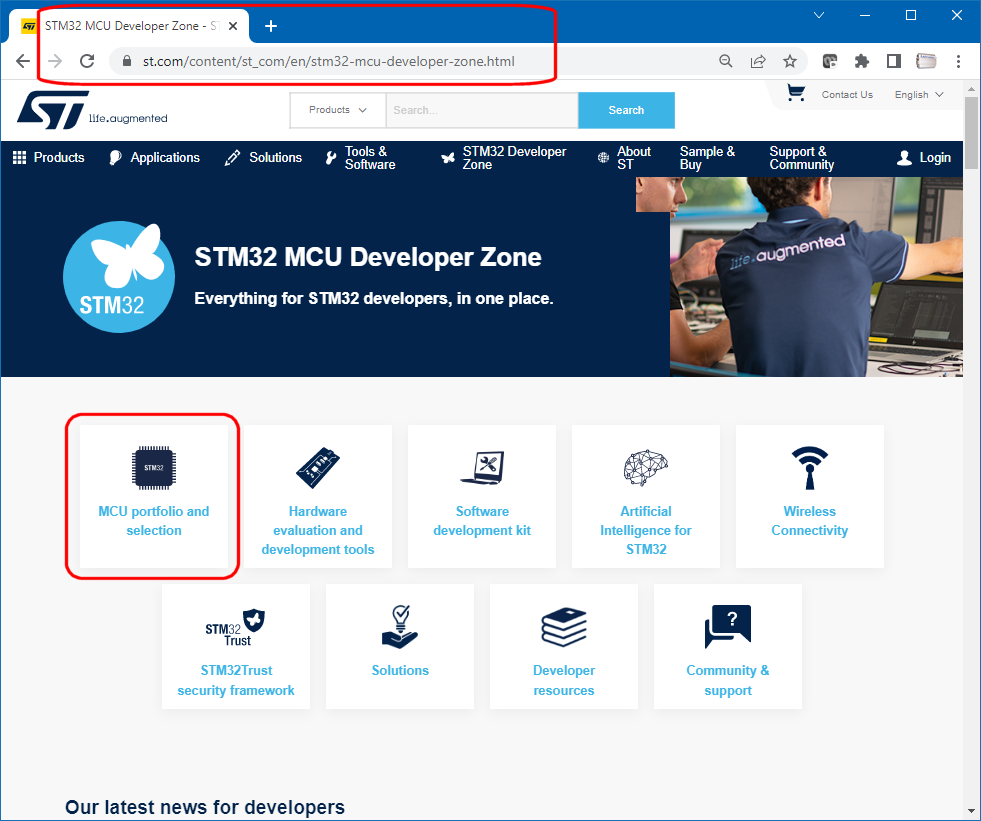
Task: Click the profile avatar in Chrome toolbar
Action: click(x=926, y=61)
